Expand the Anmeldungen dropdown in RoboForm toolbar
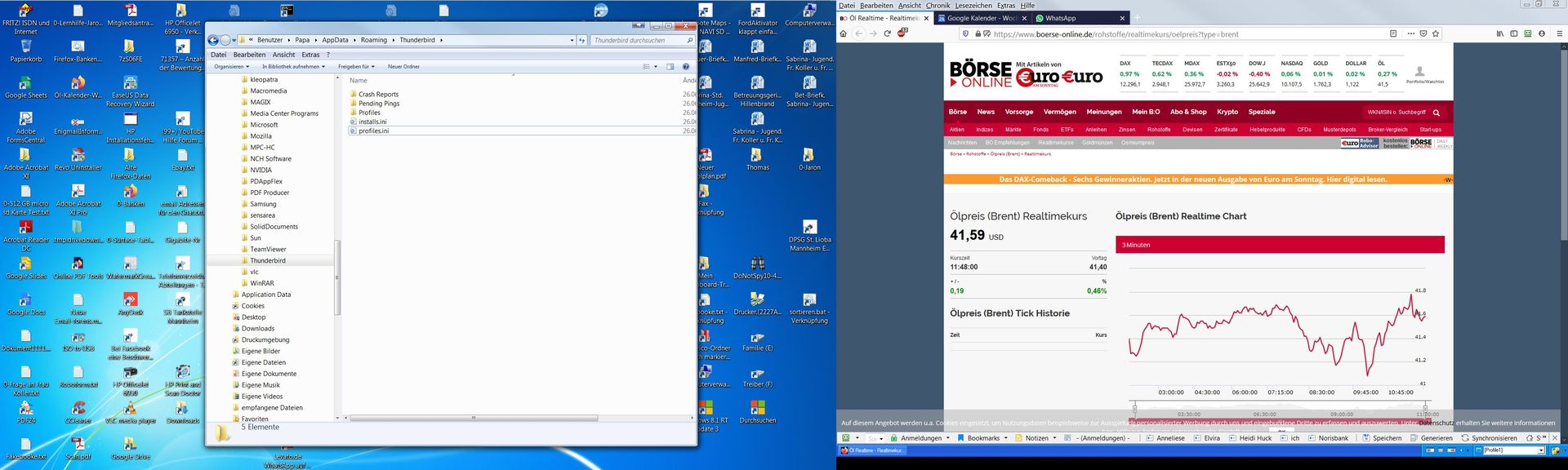Viewport: 1568px width, 470px height. coord(947,438)
